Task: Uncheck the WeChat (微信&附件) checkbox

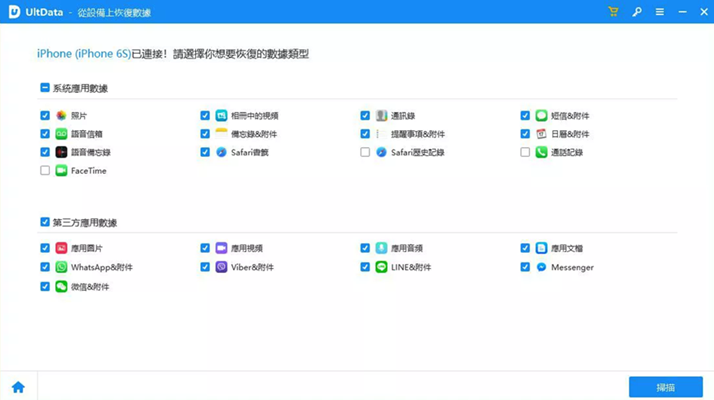Action: (x=45, y=287)
